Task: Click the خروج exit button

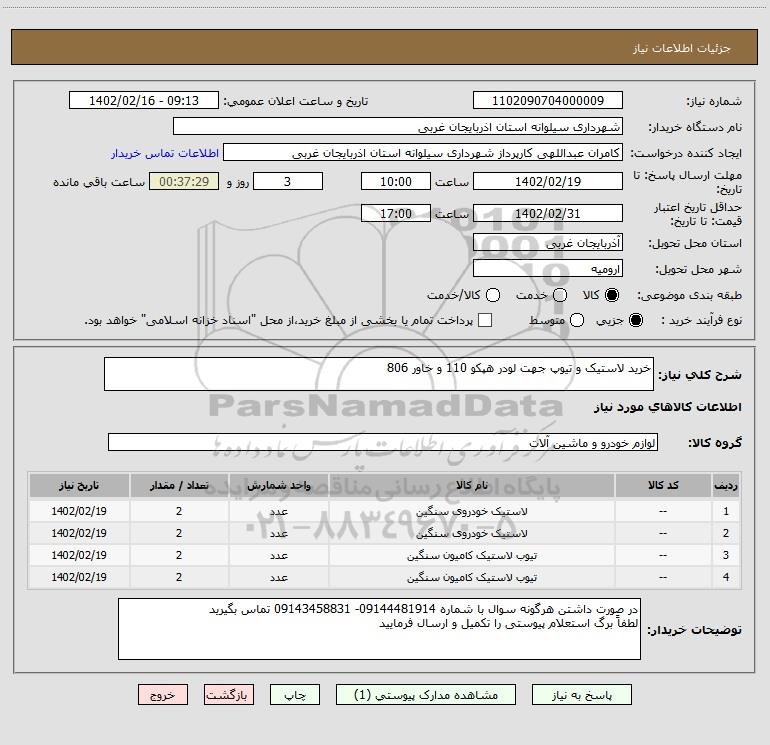Action: [x=163, y=695]
